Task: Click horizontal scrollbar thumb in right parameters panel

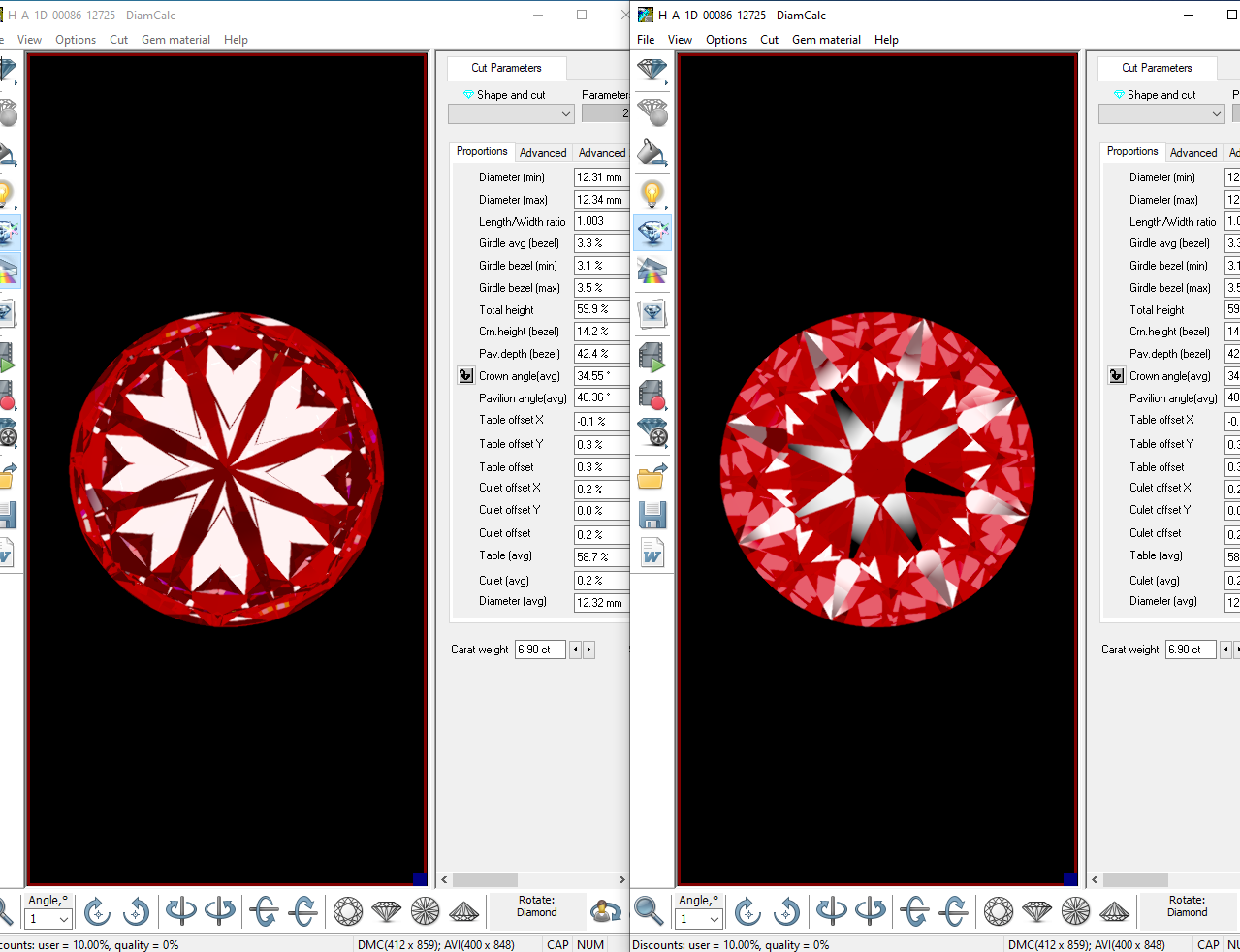Action: [1135, 879]
